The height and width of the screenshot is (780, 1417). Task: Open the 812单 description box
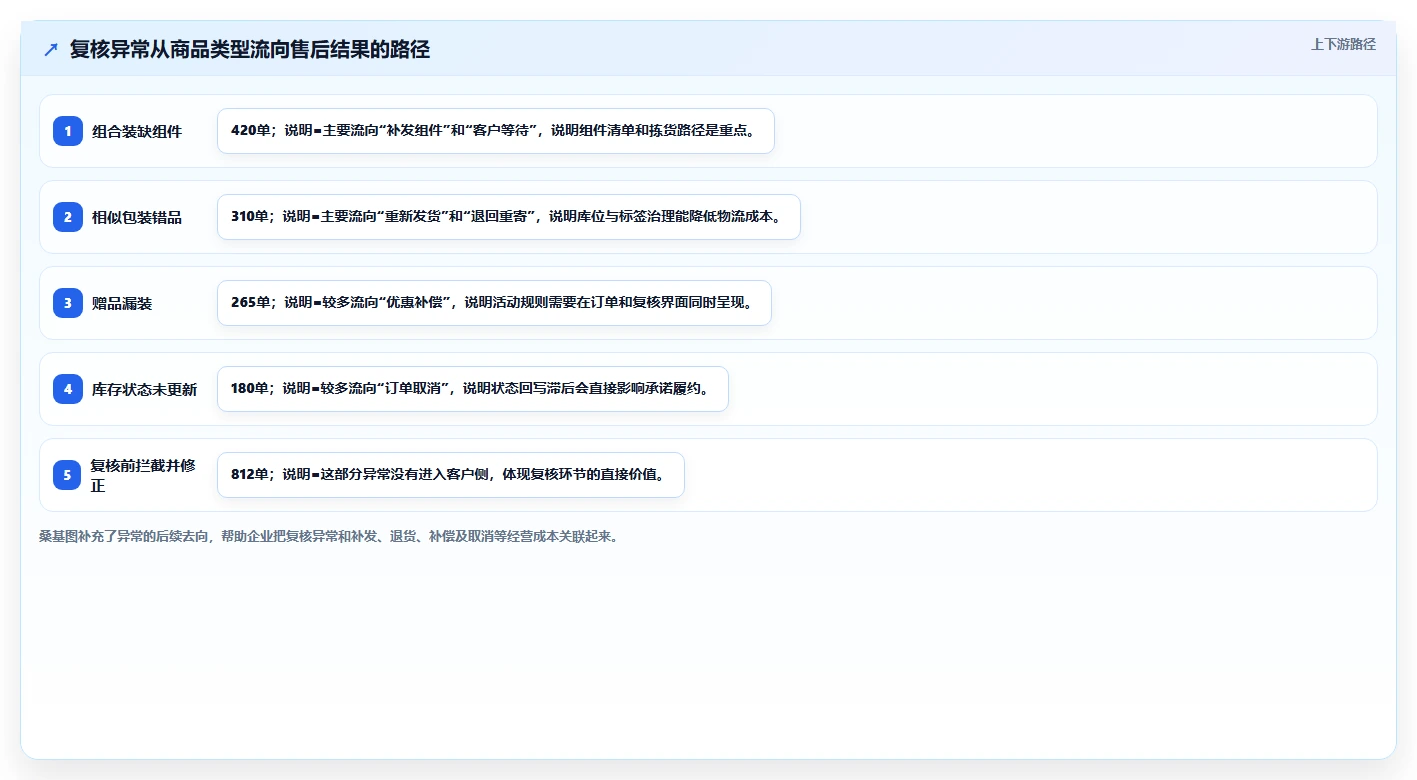[451, 475]
